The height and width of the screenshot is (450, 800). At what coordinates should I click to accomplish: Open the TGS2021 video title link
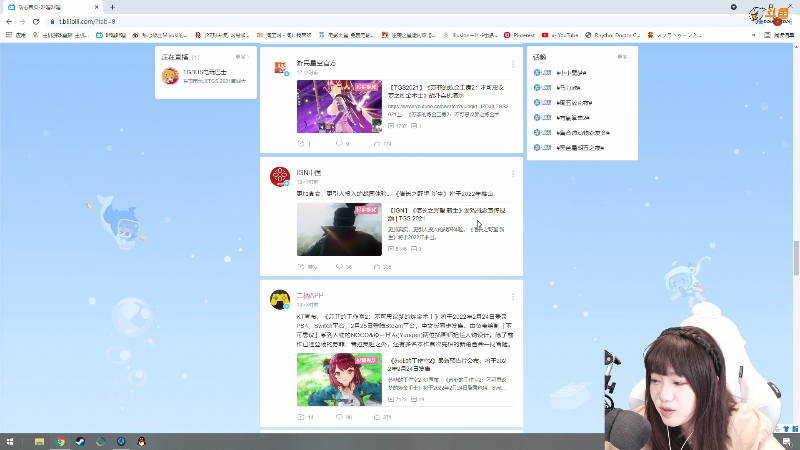pyautogui.click(x=446, y=91)
